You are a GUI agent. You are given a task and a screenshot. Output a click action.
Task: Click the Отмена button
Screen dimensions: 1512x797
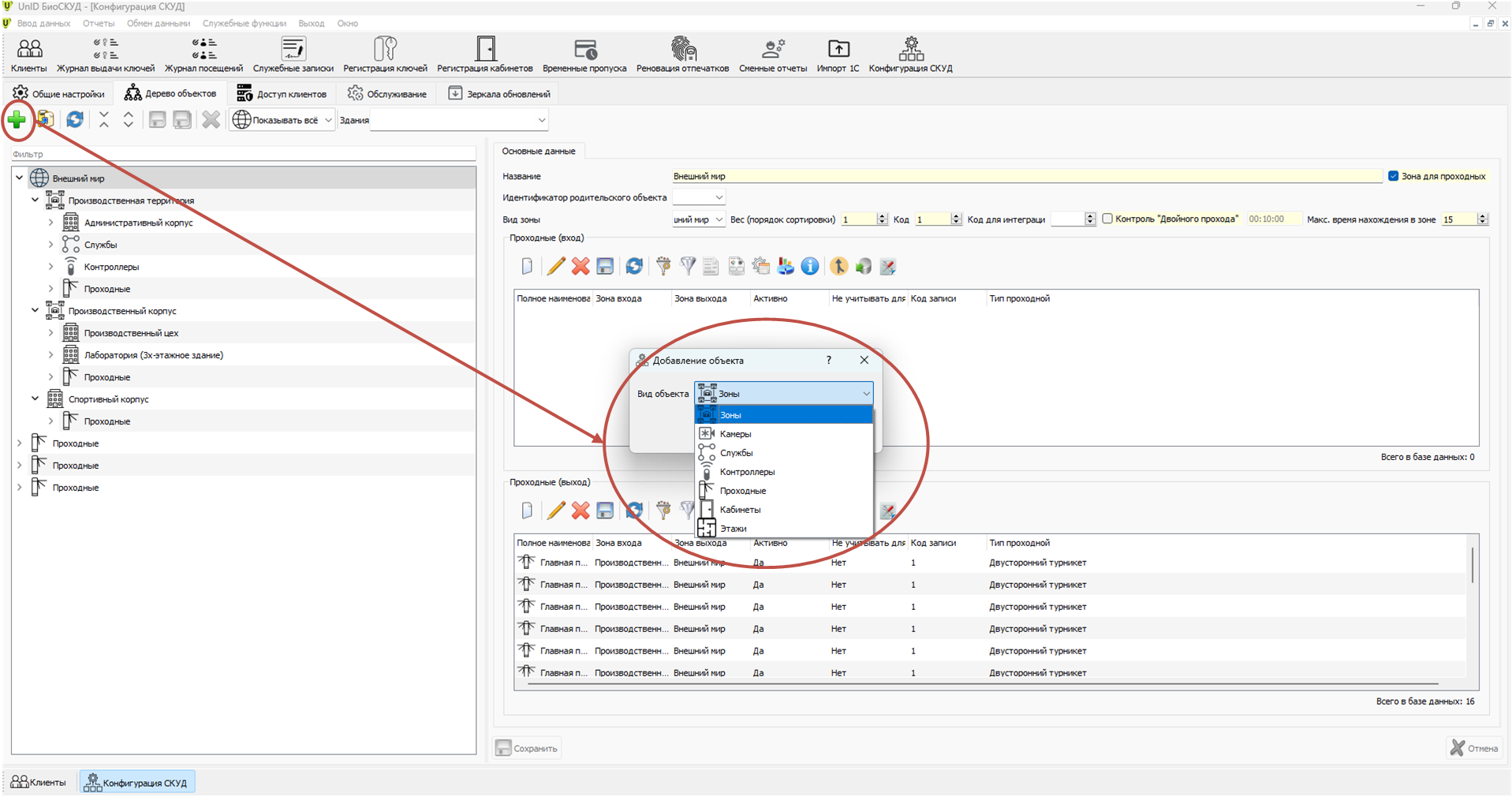[x=1474, y=748]
